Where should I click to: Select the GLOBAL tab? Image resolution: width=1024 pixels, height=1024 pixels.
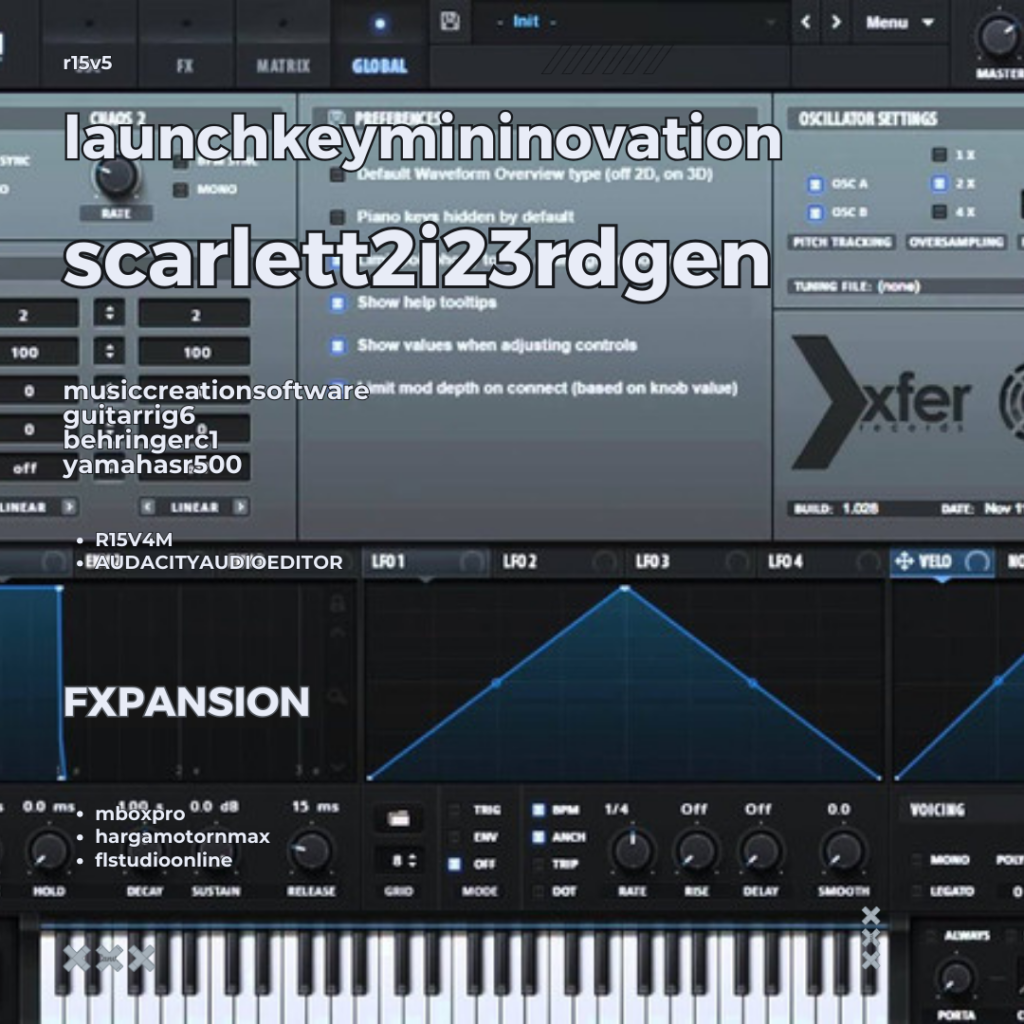point(379,65)
